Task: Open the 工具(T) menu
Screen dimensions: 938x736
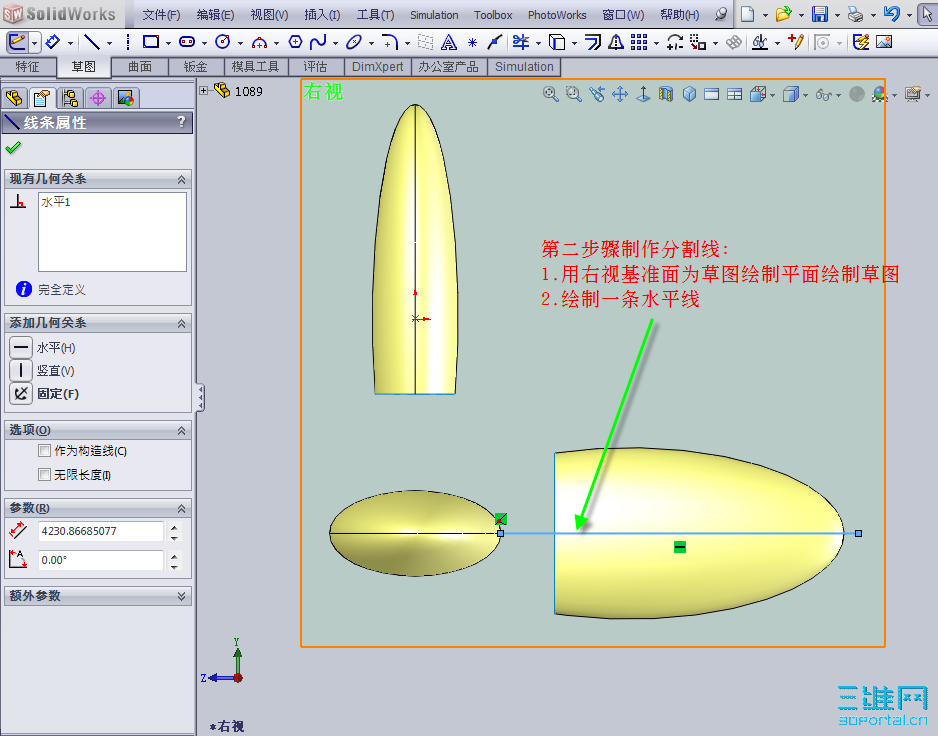Action: click(x=375, y=14)
